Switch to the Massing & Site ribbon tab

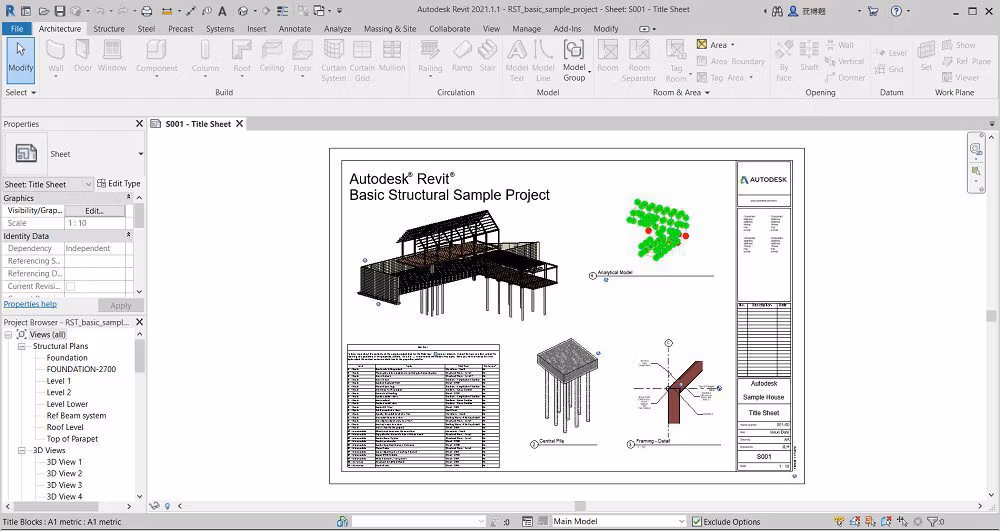[x=390, y=29]
